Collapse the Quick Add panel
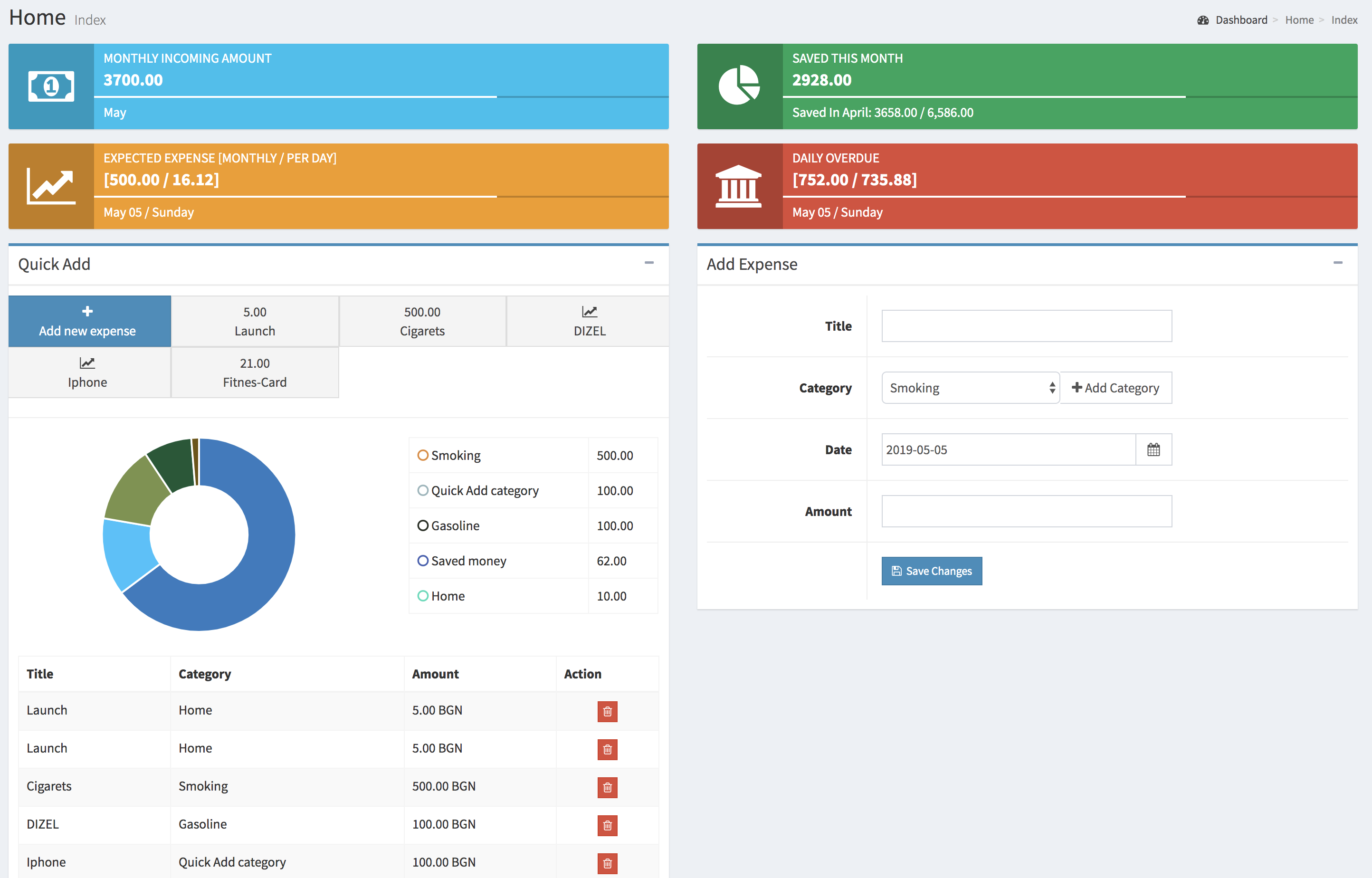The image size is (1372, 878). click(648, 263)
